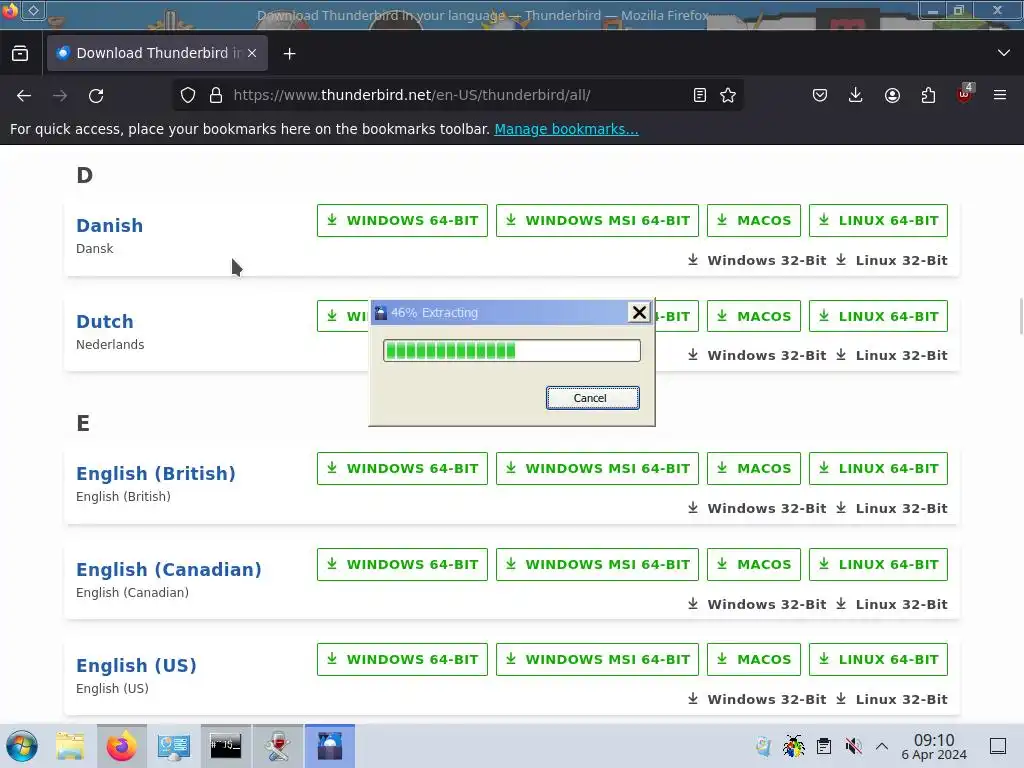Click Dutch Linux 32-Bit link
Screen dimensions: 1024x768
[891, 355]
